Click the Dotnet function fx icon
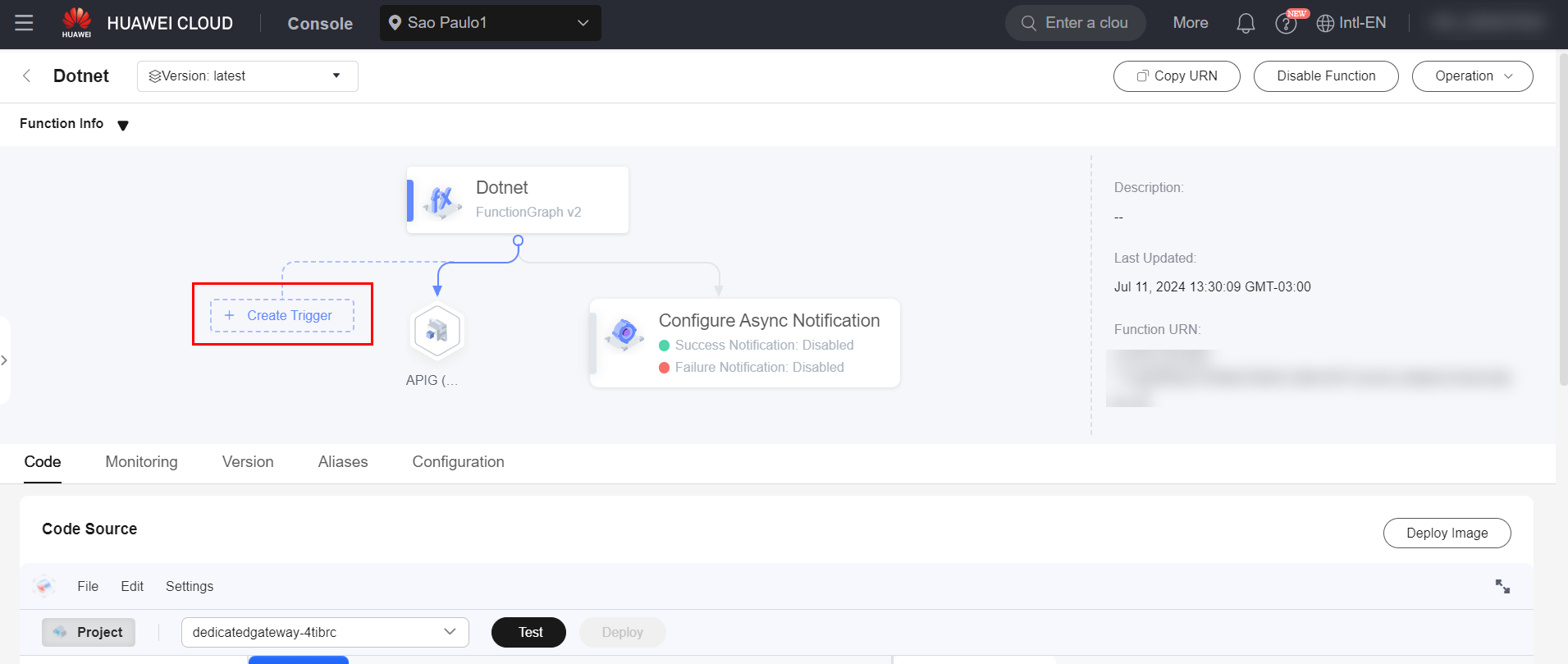The width and height of the screenshot is (1568, 664). [441, 200]
